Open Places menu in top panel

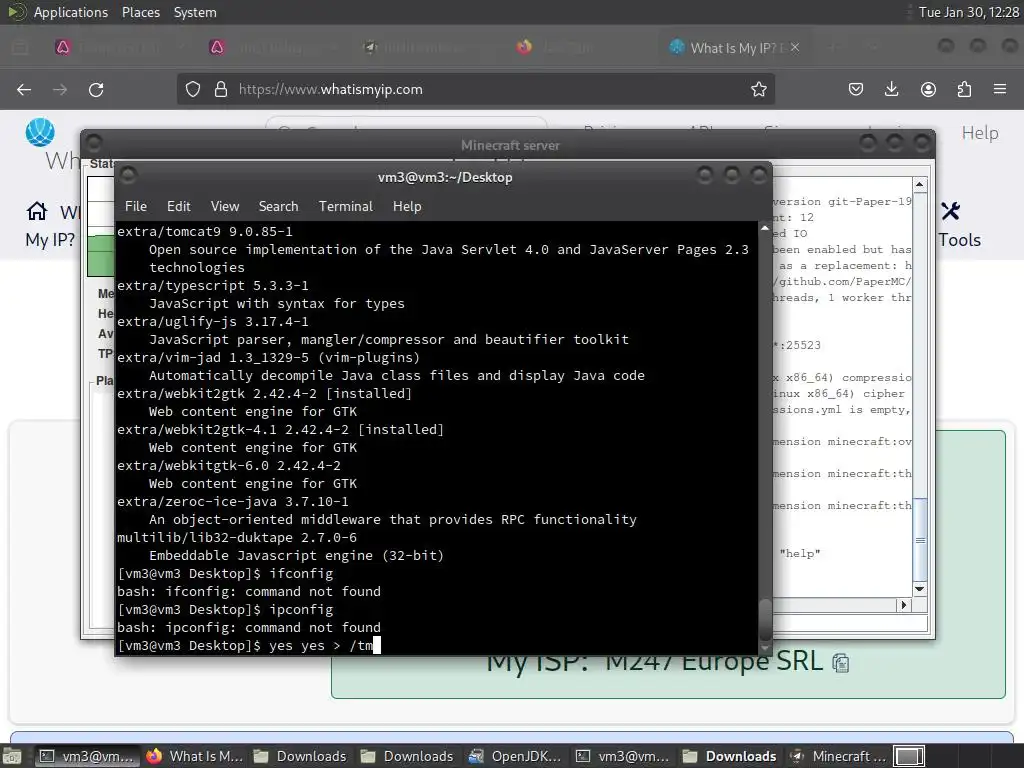[140, 12]
